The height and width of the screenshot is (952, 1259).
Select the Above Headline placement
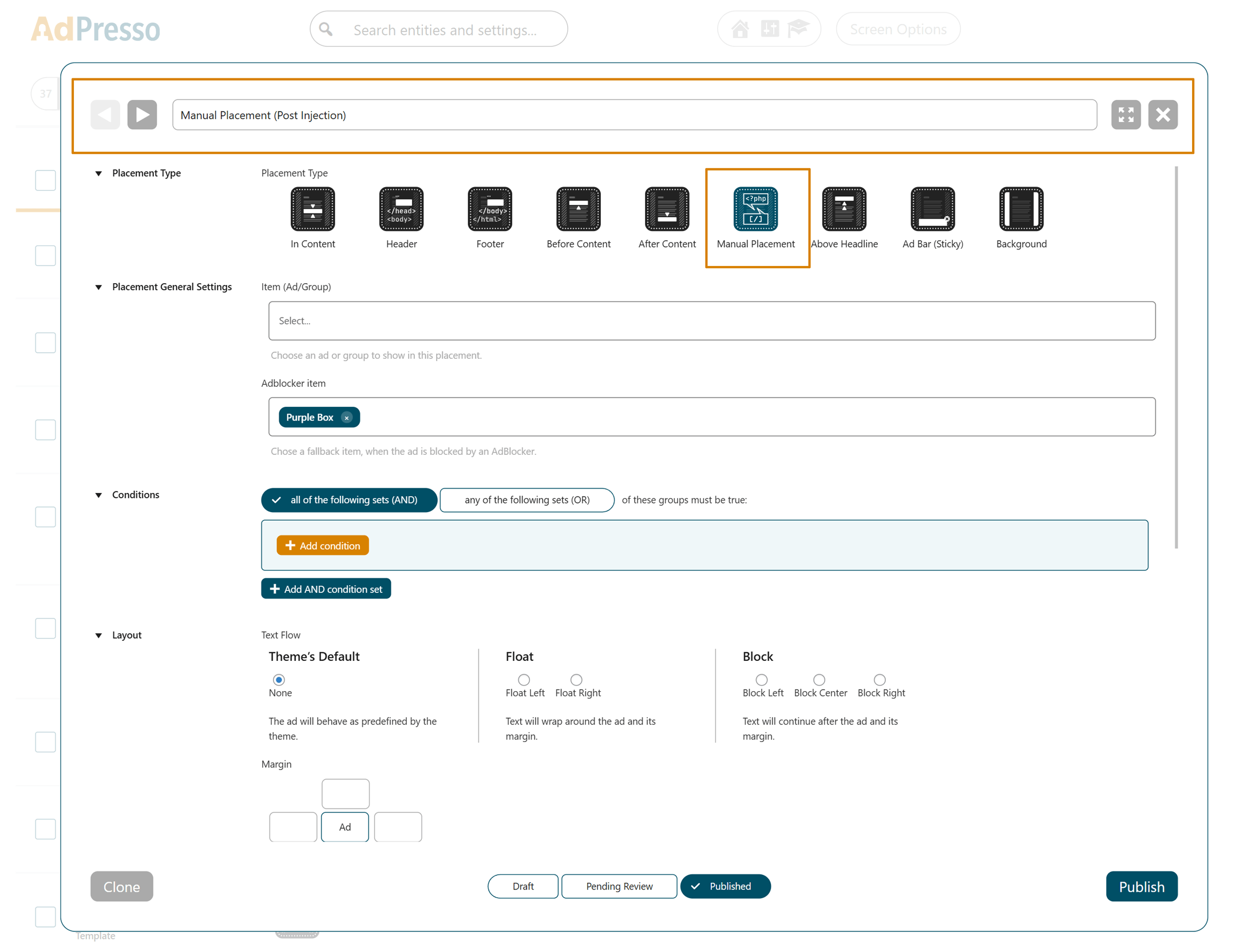[844, 209]
